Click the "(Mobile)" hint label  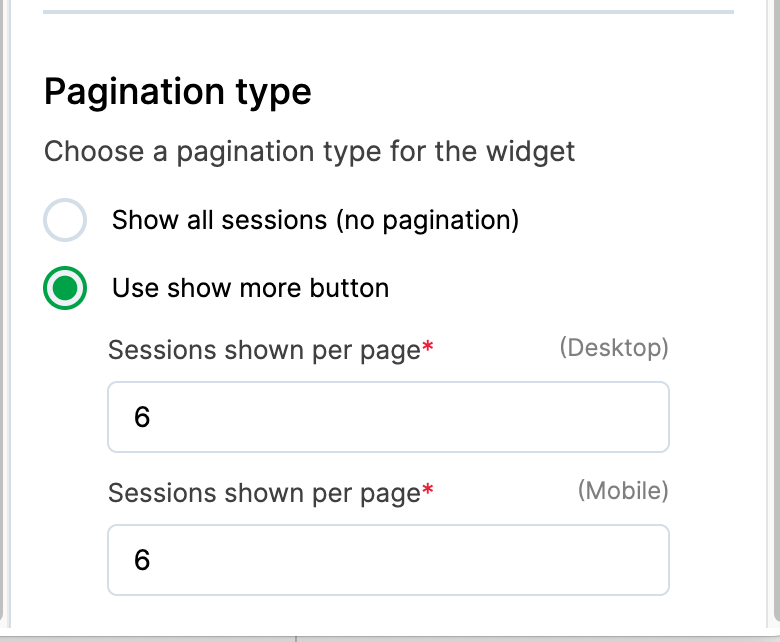coord(623,491)
